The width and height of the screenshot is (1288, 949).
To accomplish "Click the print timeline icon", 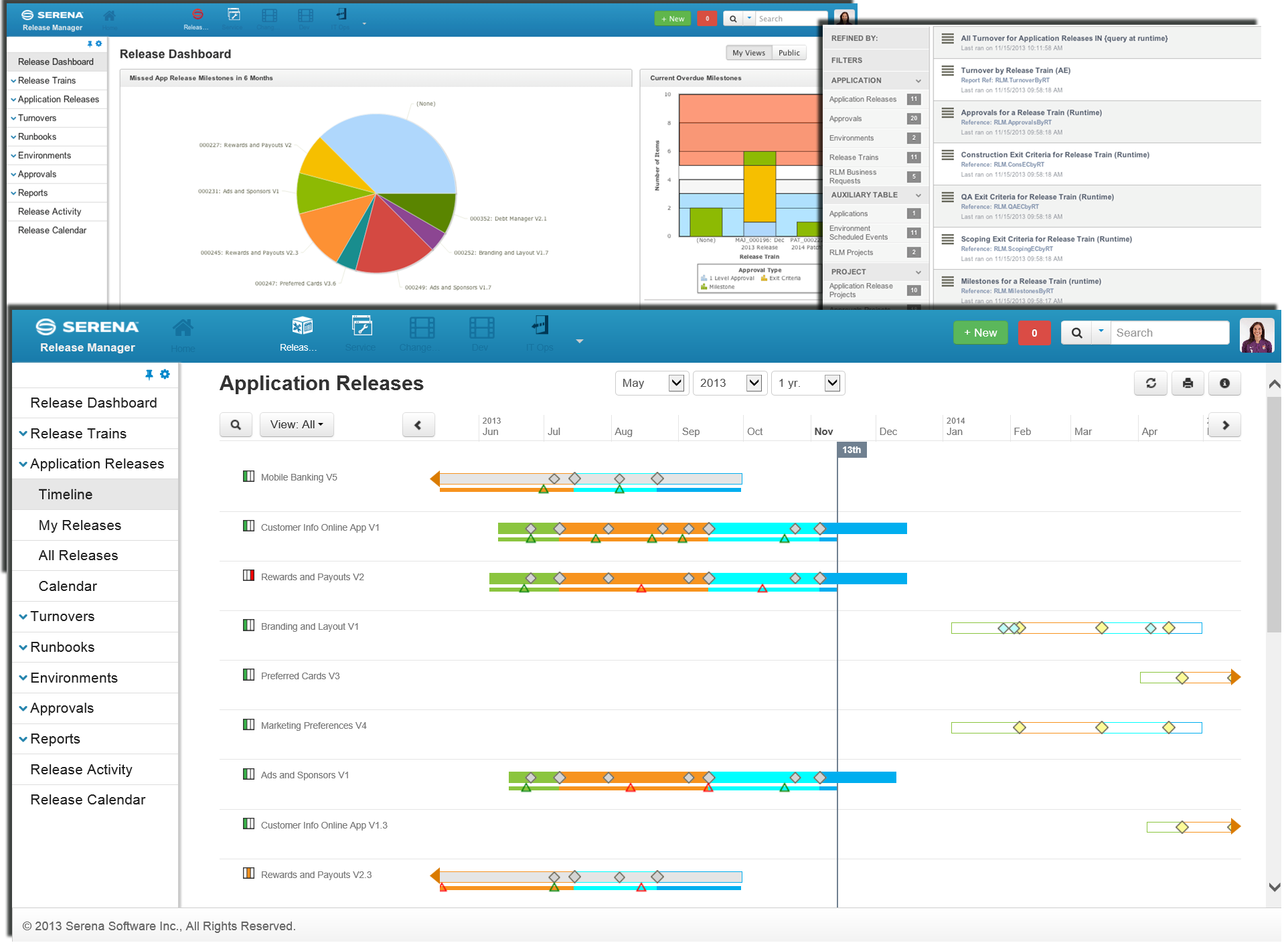I will [x=1188, y=383].
